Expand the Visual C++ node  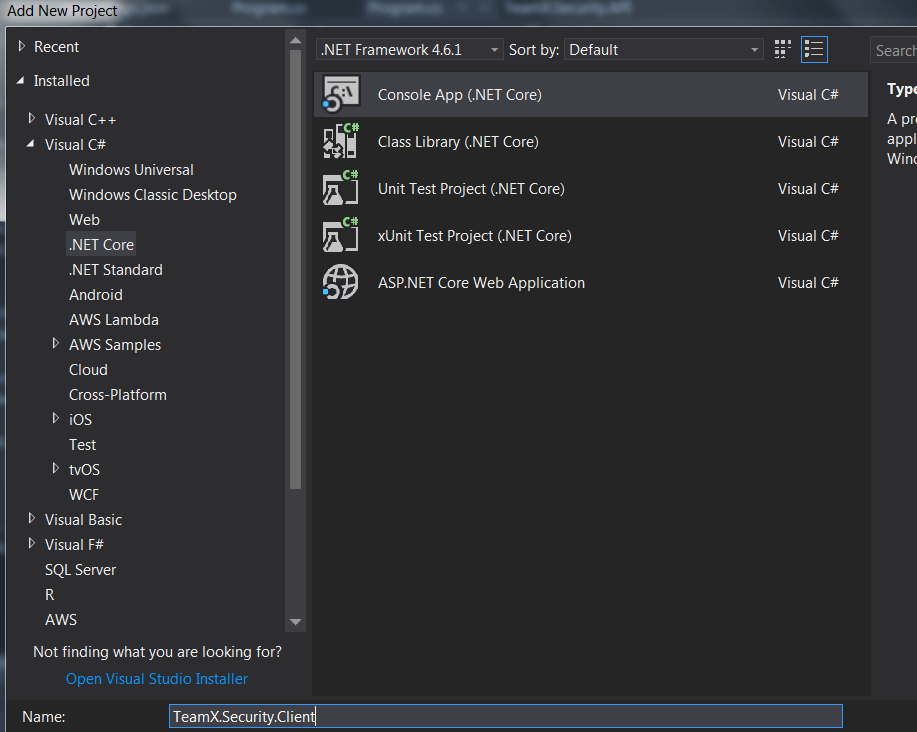coord(31,119)
